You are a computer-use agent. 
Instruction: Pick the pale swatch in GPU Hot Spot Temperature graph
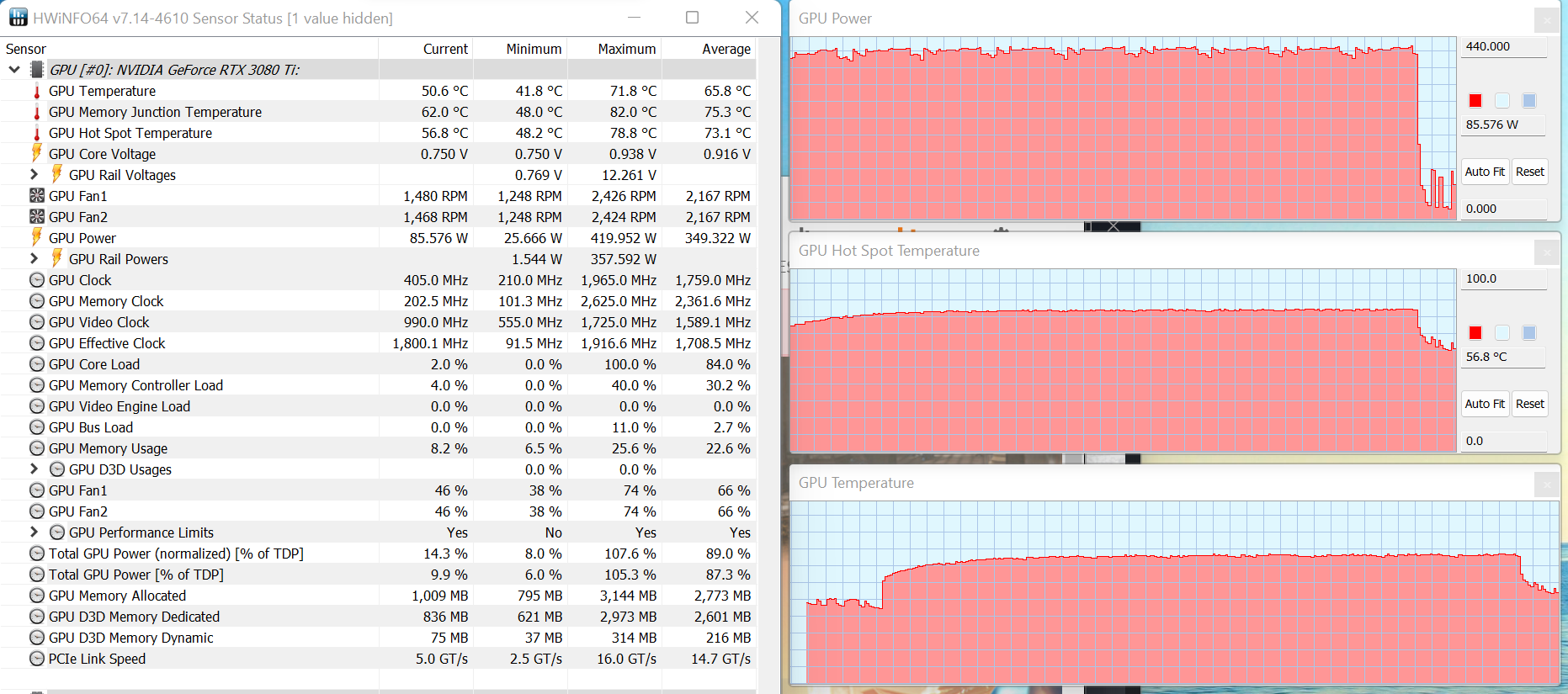click(1502, 333)
